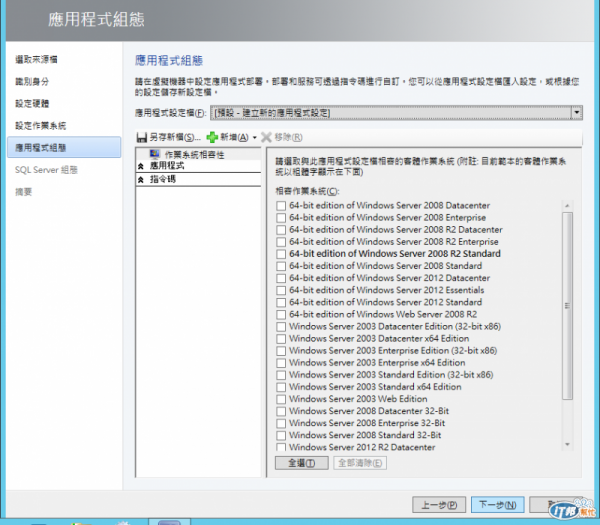
Task: Click the 全部清除(E) button
Action: coord(360,463)
